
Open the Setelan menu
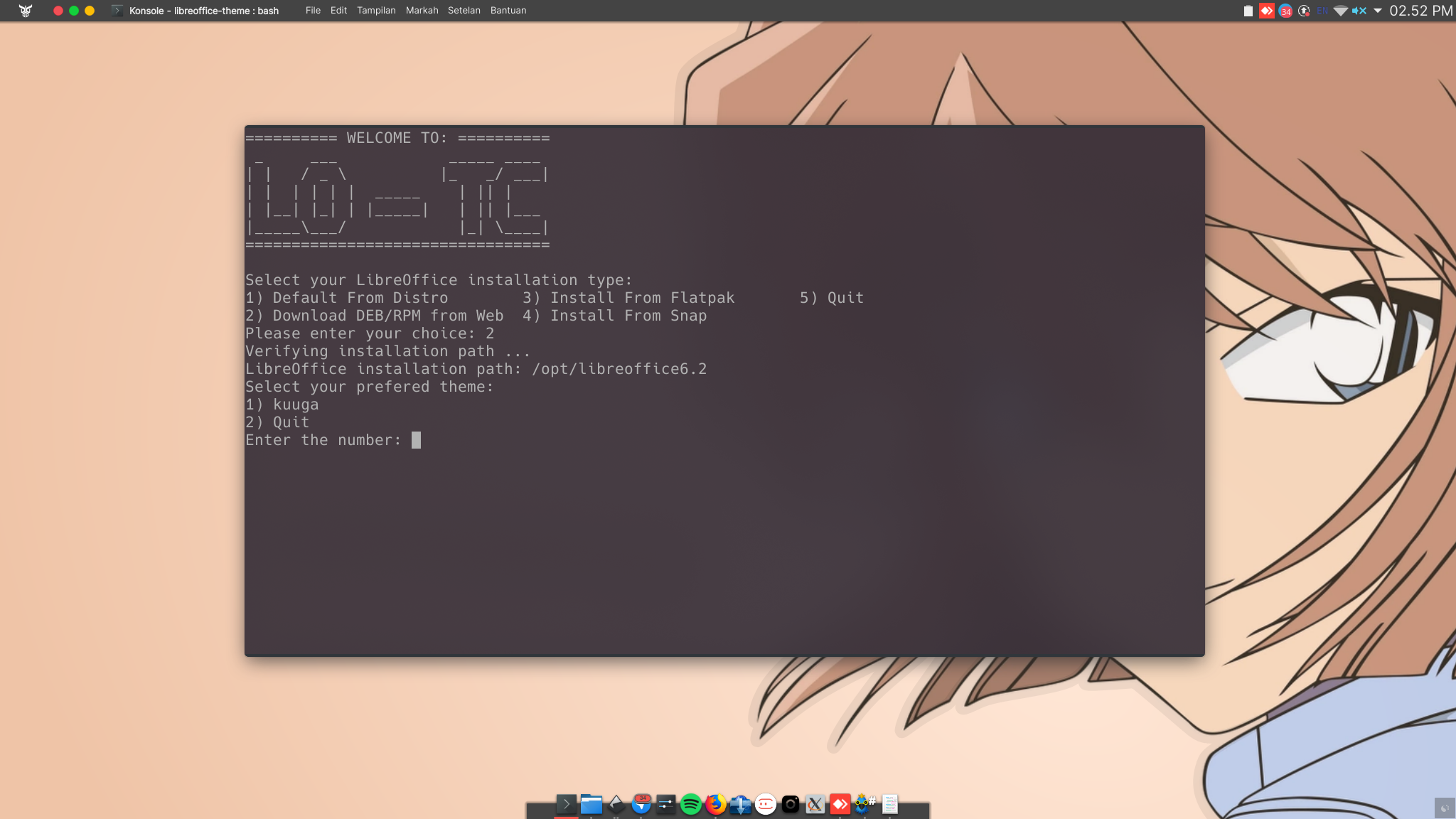pos(464,11)
